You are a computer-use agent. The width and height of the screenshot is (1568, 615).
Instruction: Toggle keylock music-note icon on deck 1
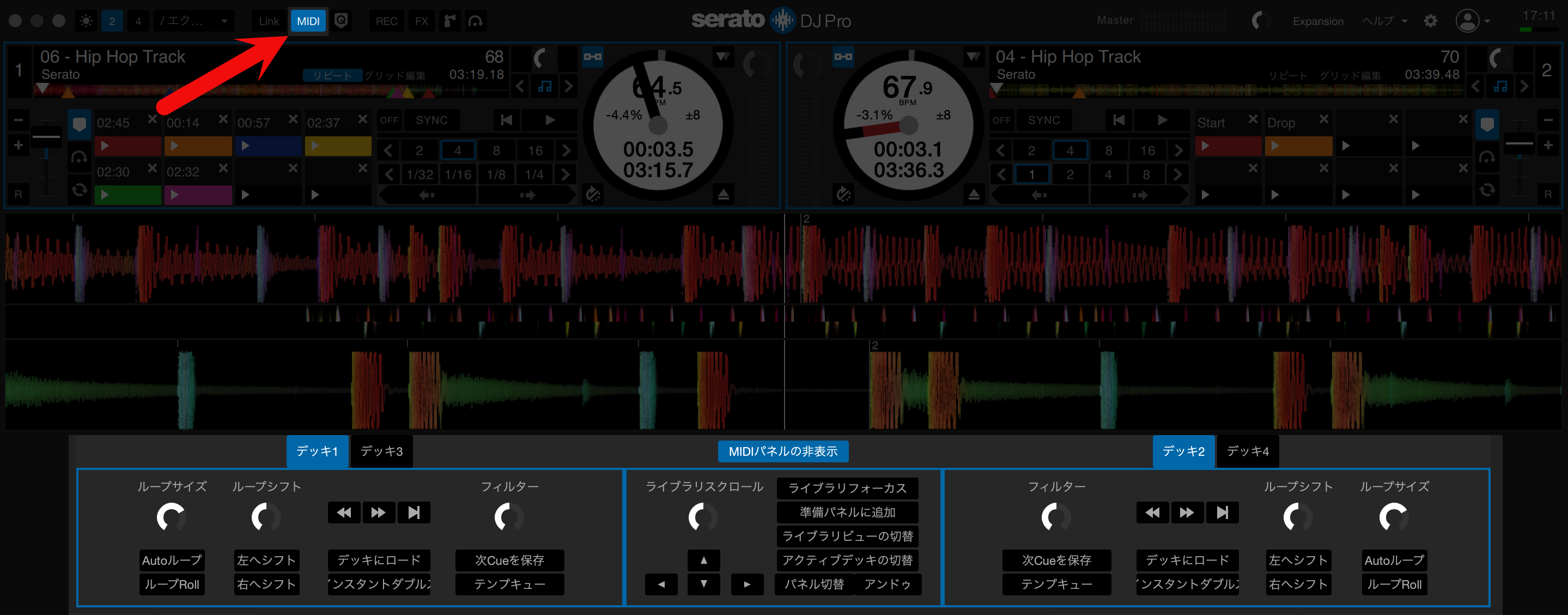(x=544, y=86)
